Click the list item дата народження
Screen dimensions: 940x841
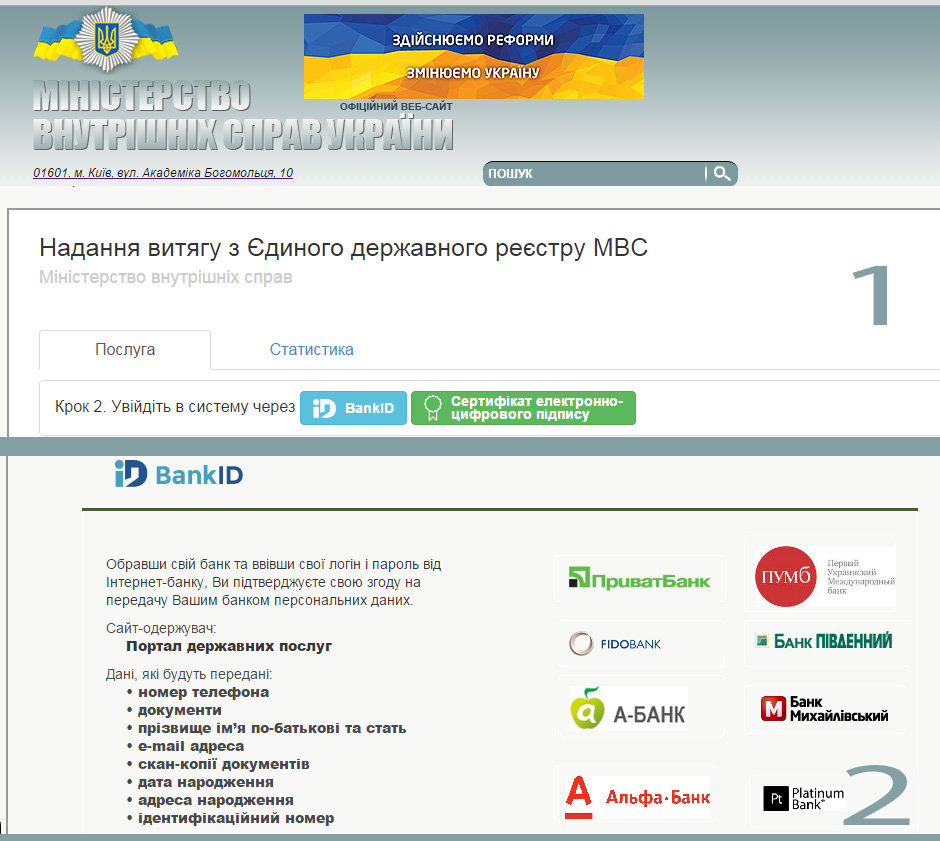tap(206, 782)
